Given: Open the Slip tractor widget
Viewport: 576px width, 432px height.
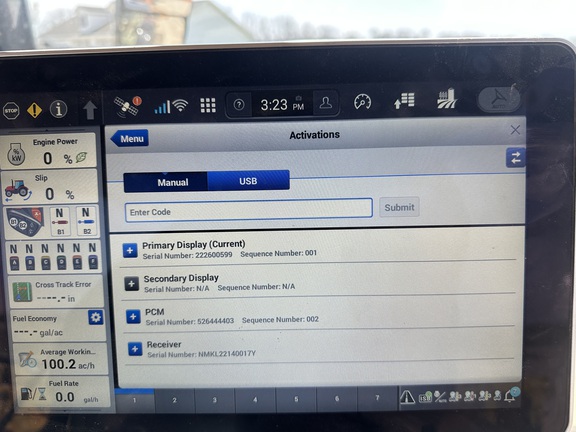Looking at the screenshot, I should (x=50, y=187).
